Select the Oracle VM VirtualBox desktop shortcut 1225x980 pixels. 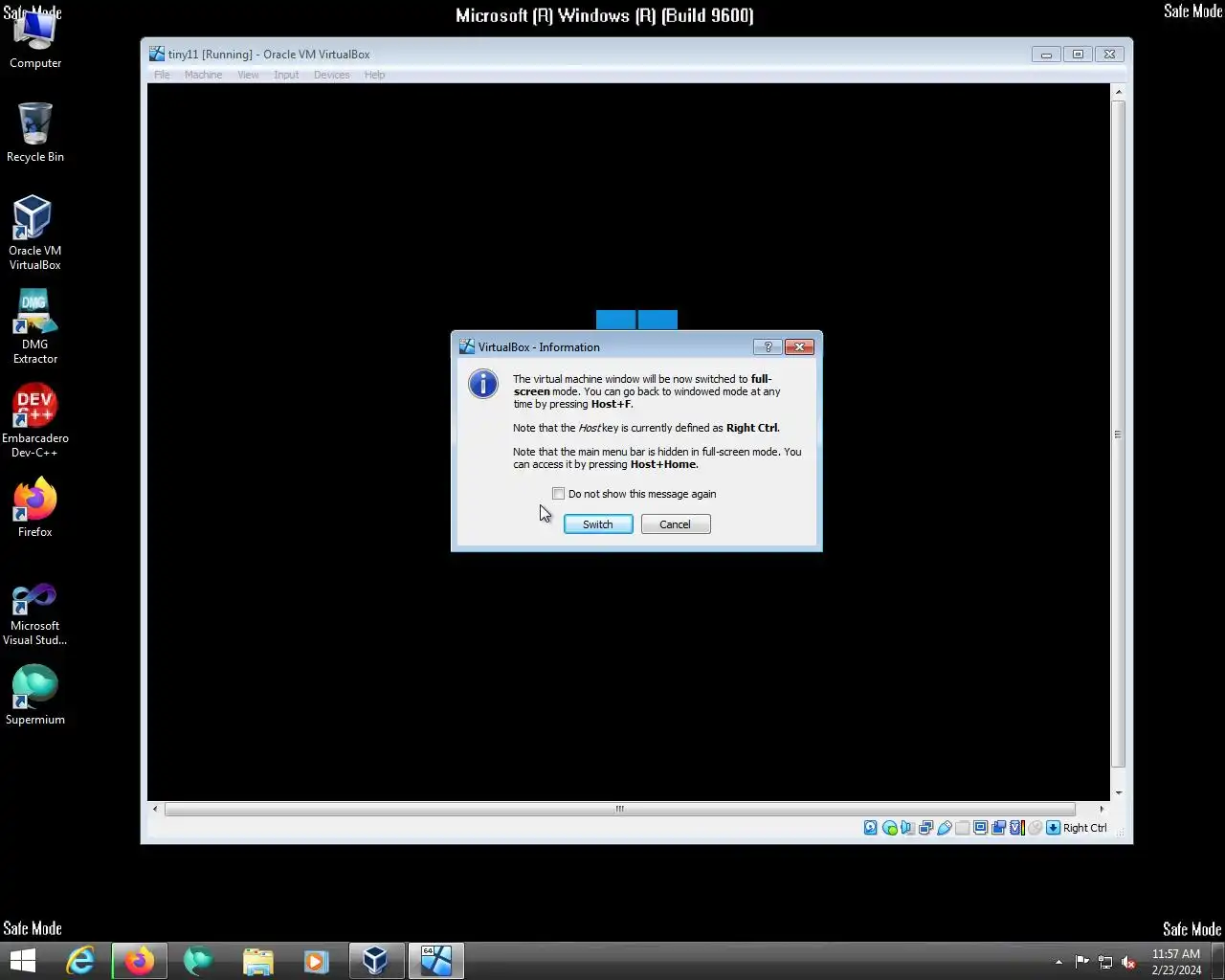35,233
